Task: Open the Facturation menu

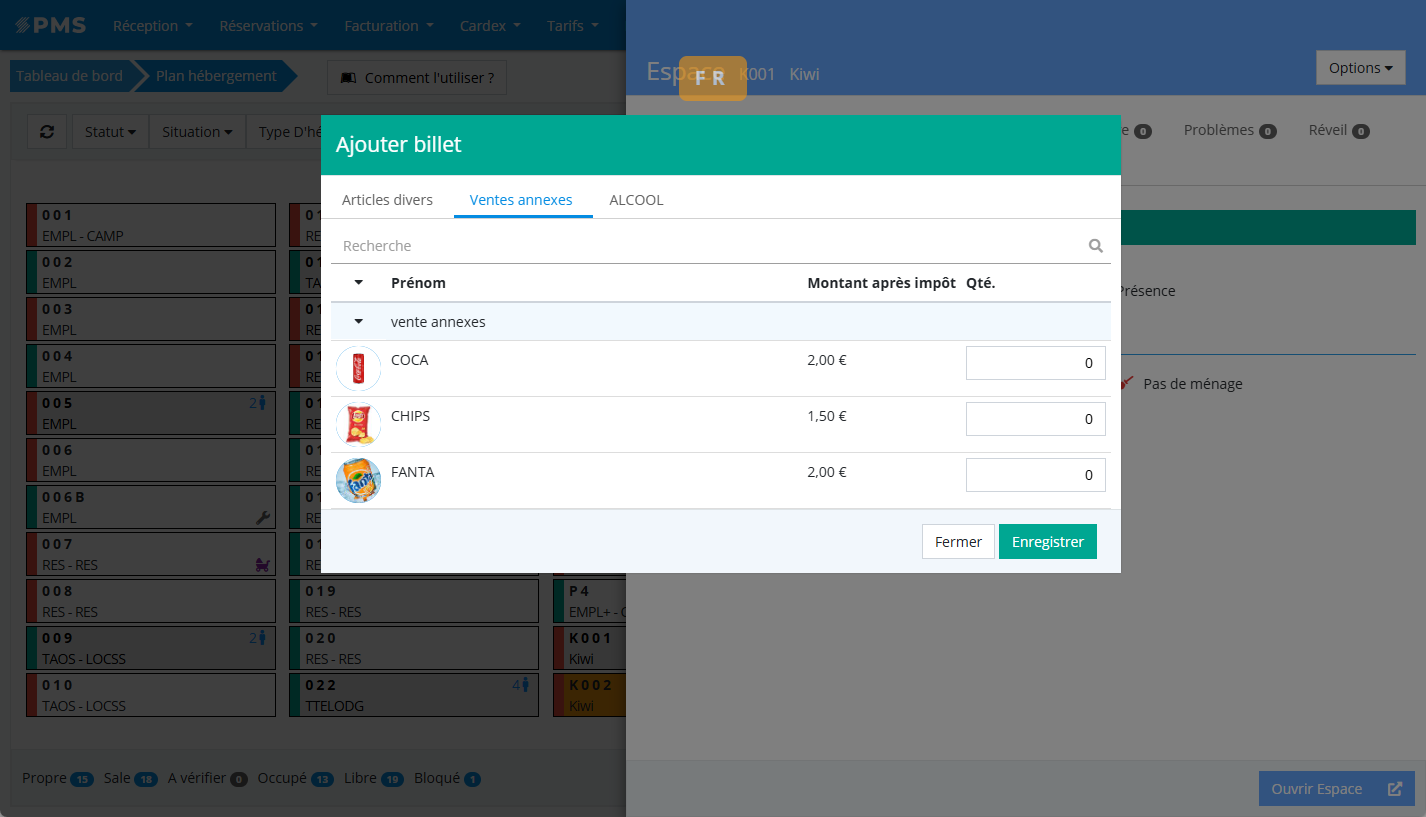Action: point(388,26)
